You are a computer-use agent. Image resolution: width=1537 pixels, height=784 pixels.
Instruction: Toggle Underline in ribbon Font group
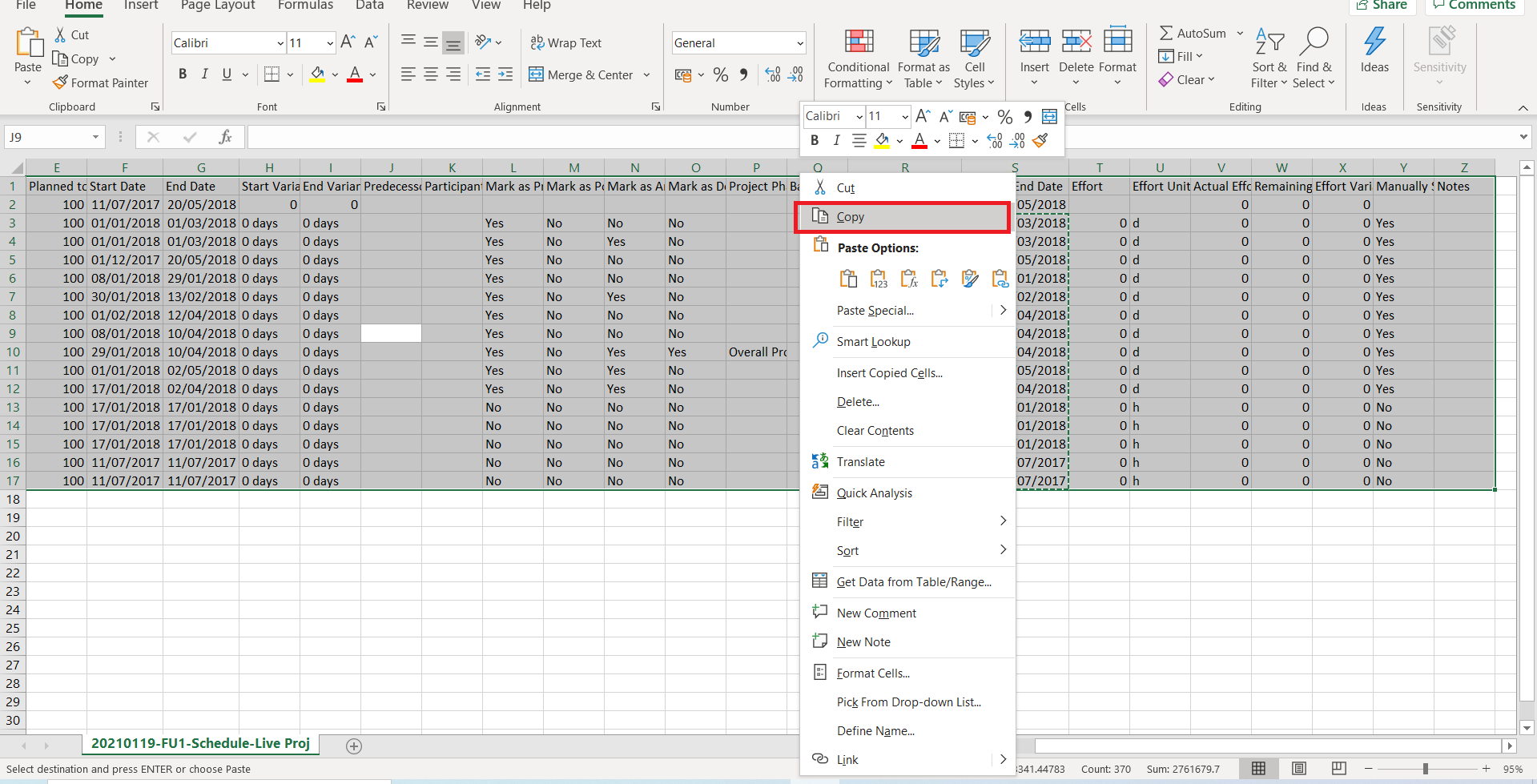point(227,74)
